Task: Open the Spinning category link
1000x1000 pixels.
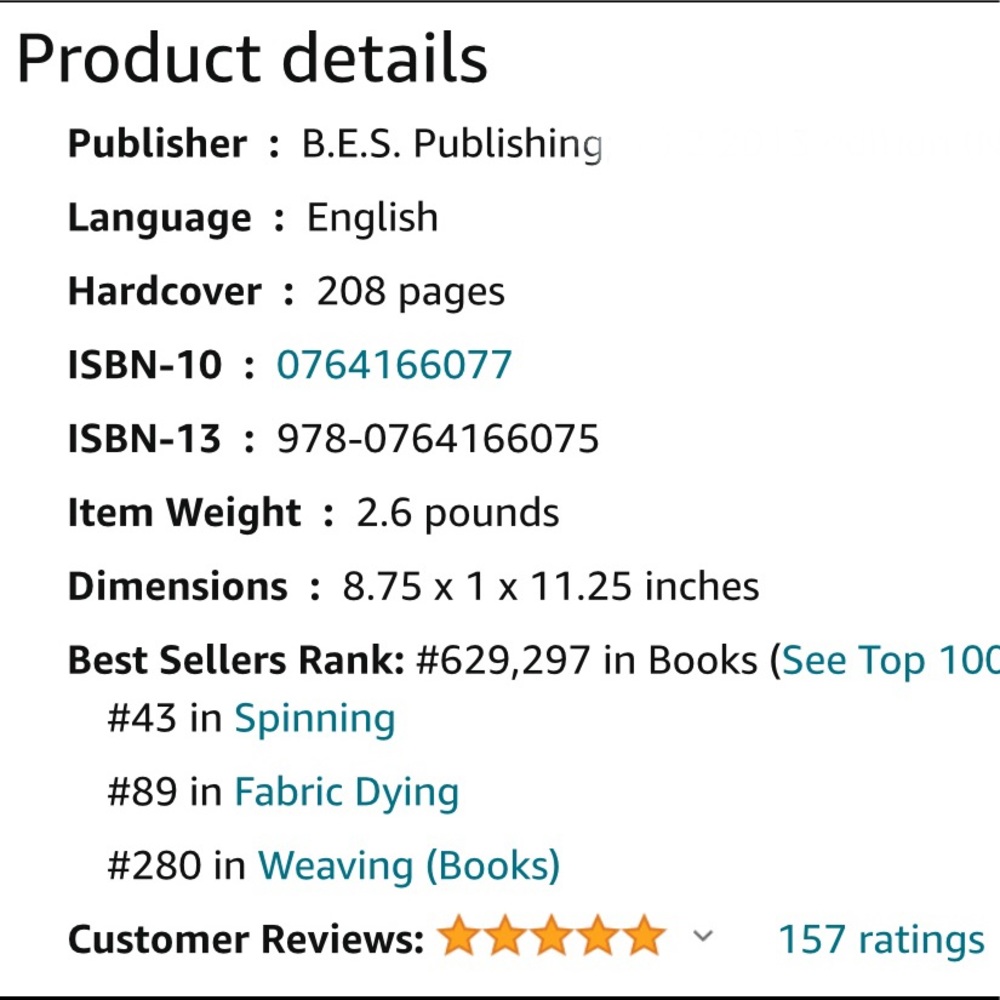Action: [315, 719]
